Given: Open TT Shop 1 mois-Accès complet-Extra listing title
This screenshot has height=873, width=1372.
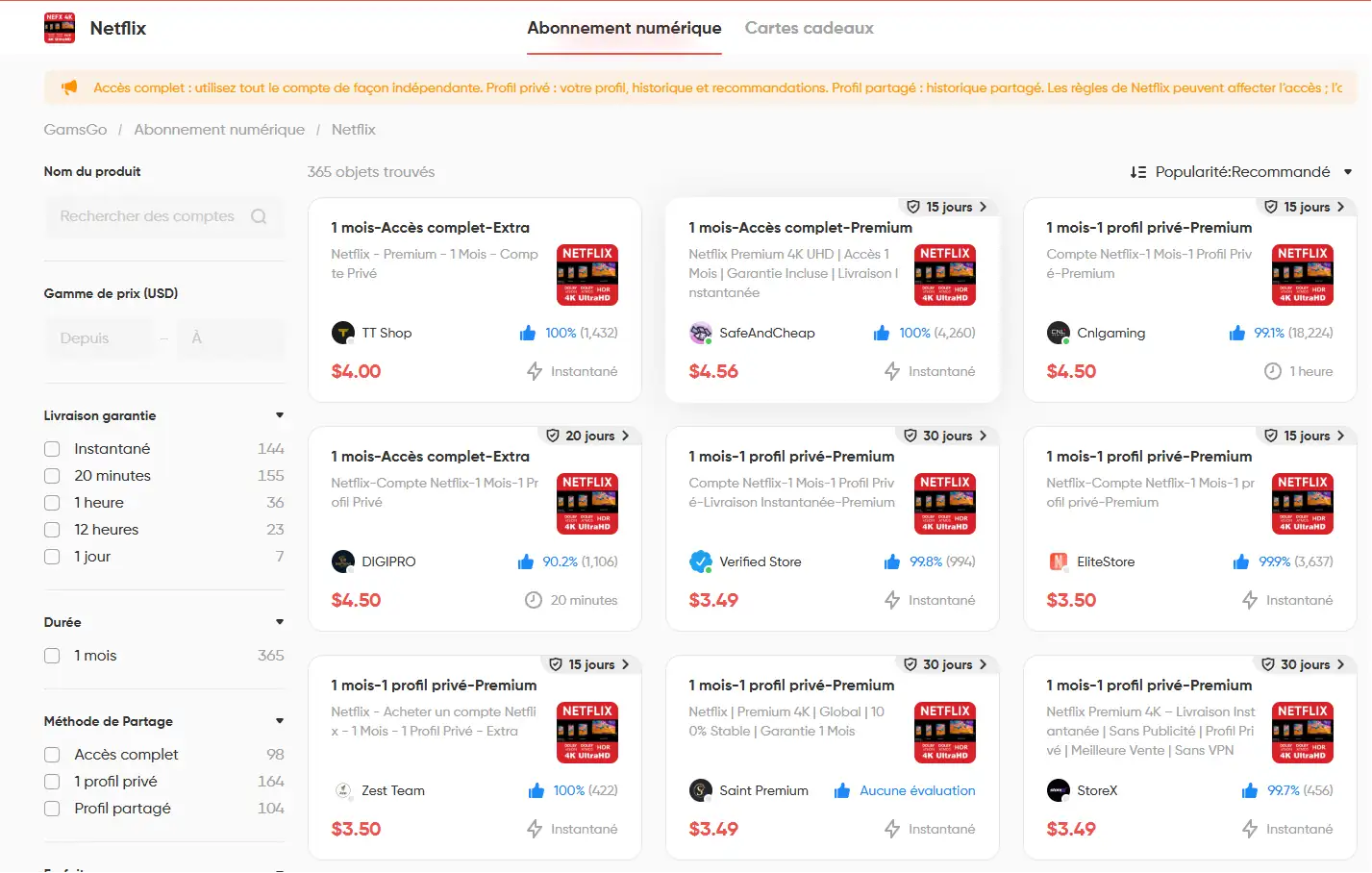Looking at the screenshot, I should [431, 228].
